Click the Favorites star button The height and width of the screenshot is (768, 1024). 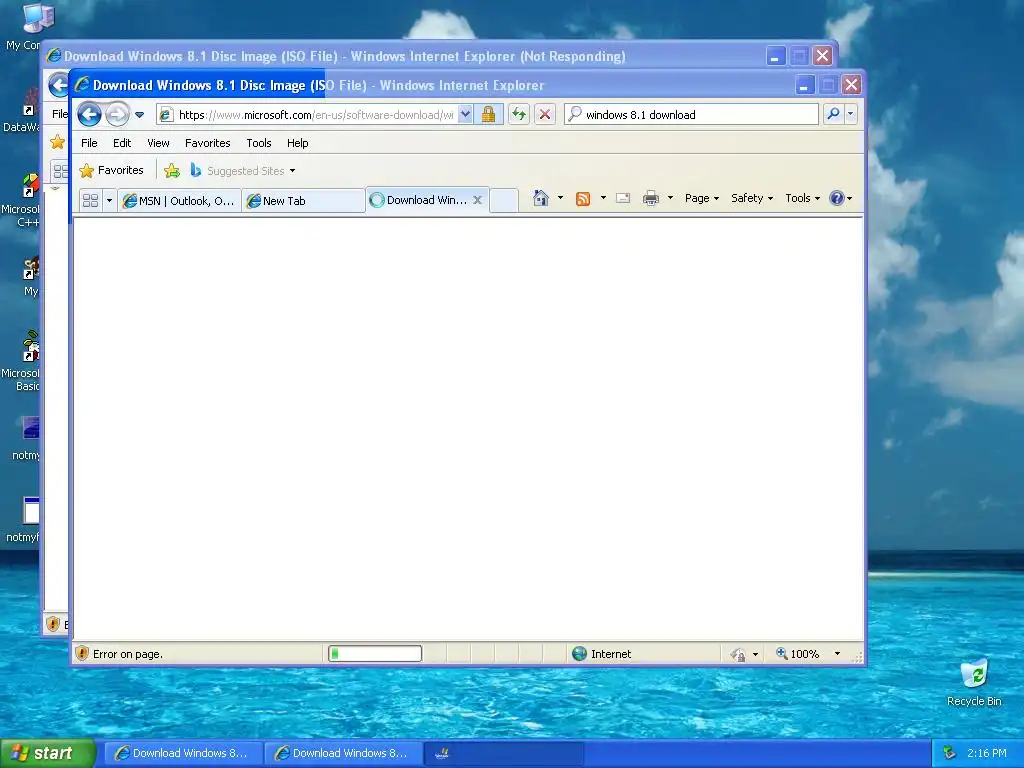(111, 170)
